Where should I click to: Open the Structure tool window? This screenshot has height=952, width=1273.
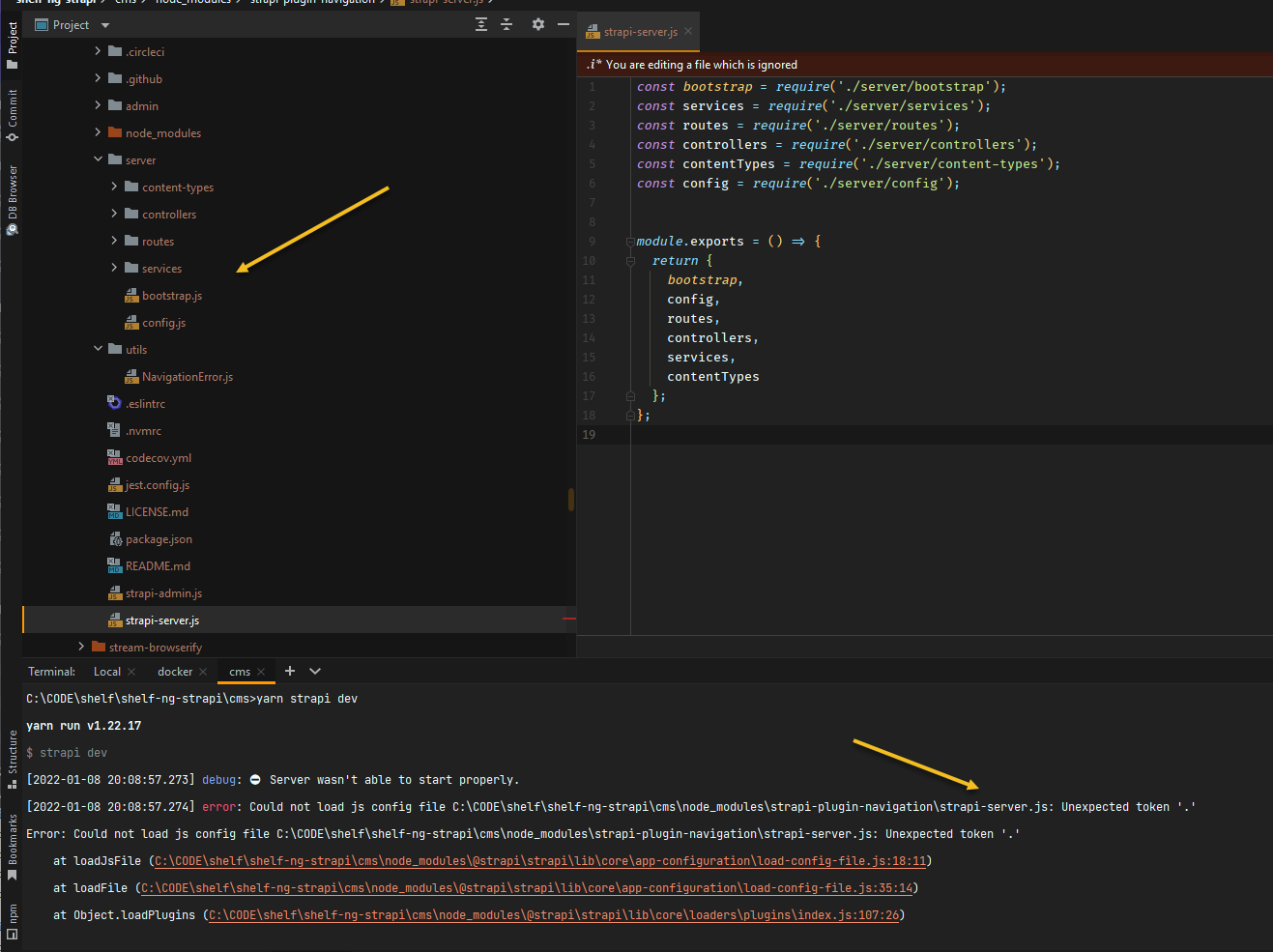point(11,754)
